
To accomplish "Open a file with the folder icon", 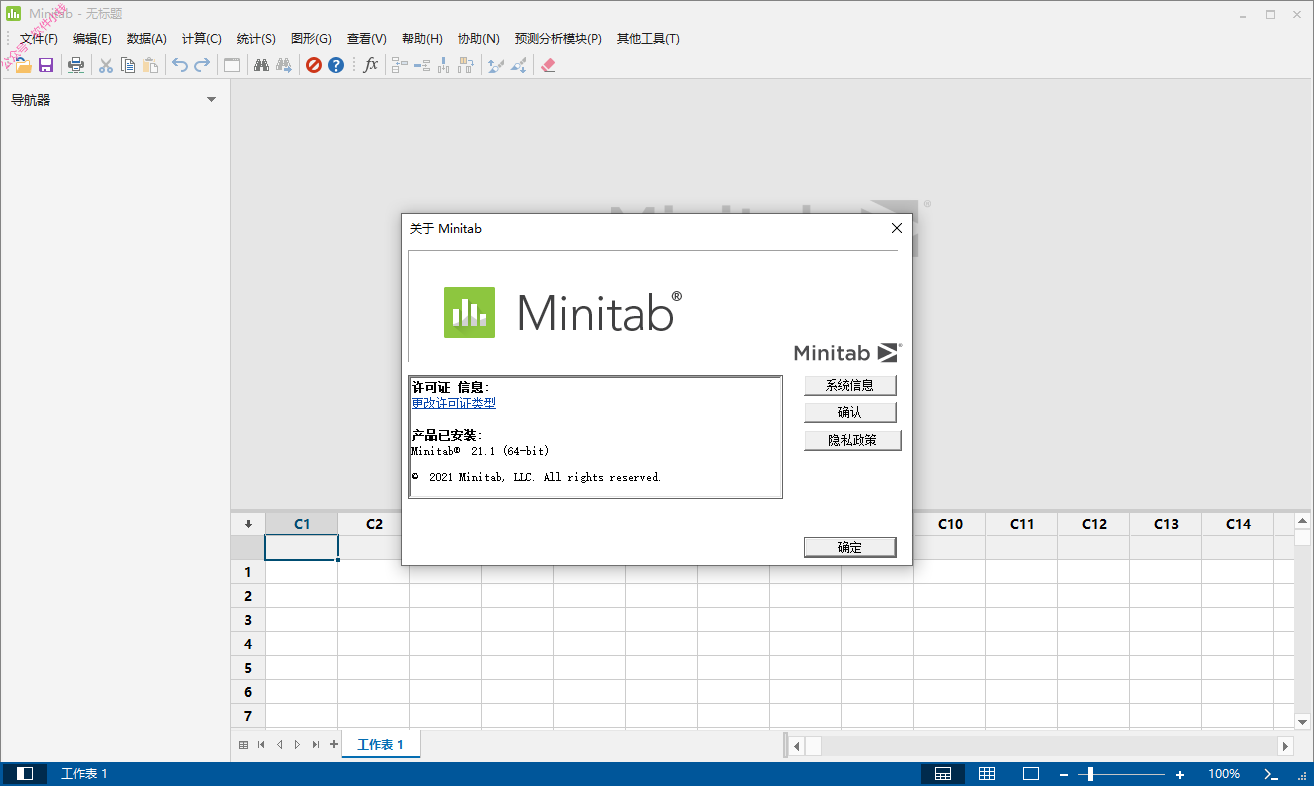I will [22, 65].
